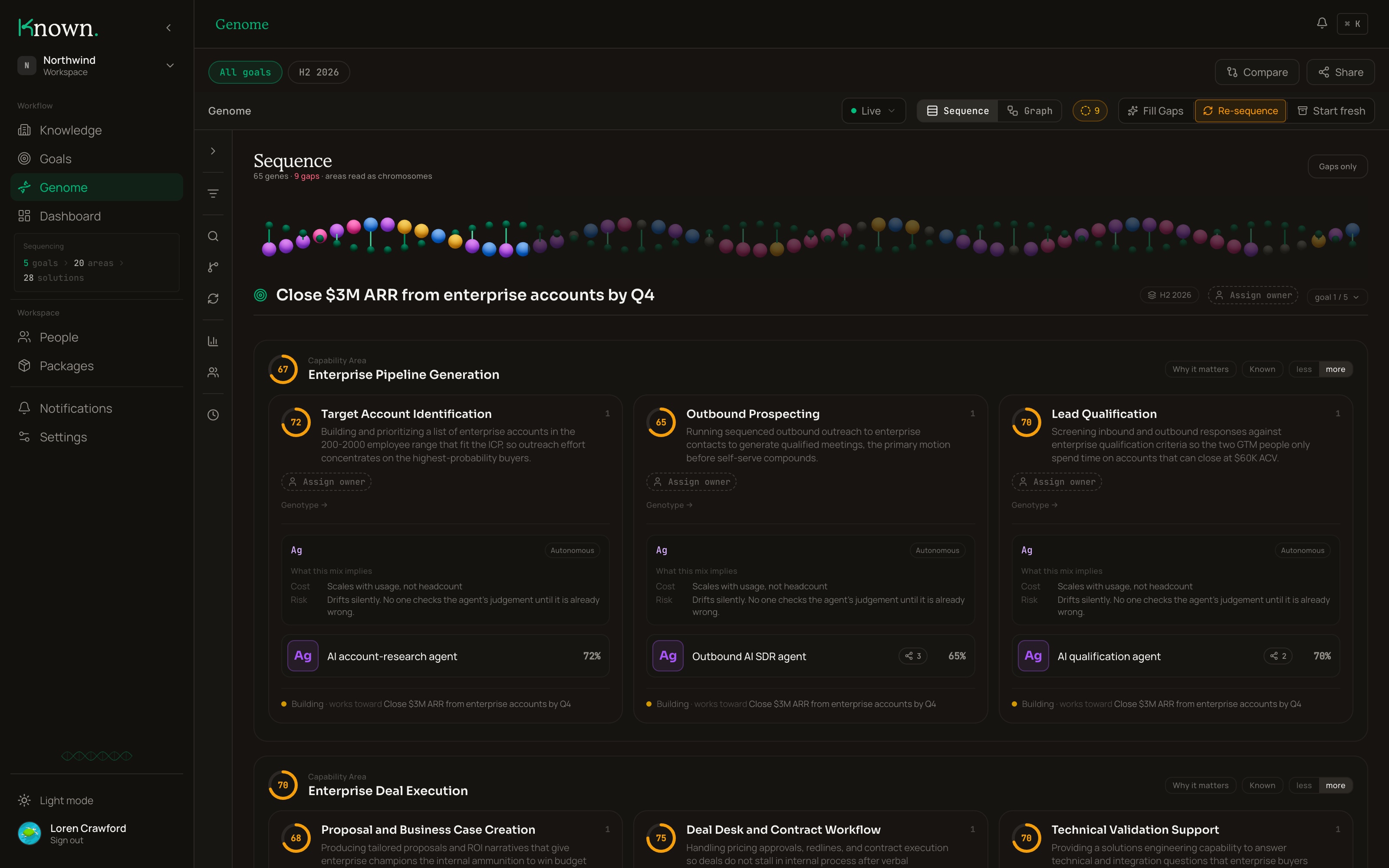Select more detail for Enterprise Pipeline Generation

pos(1336,369)
